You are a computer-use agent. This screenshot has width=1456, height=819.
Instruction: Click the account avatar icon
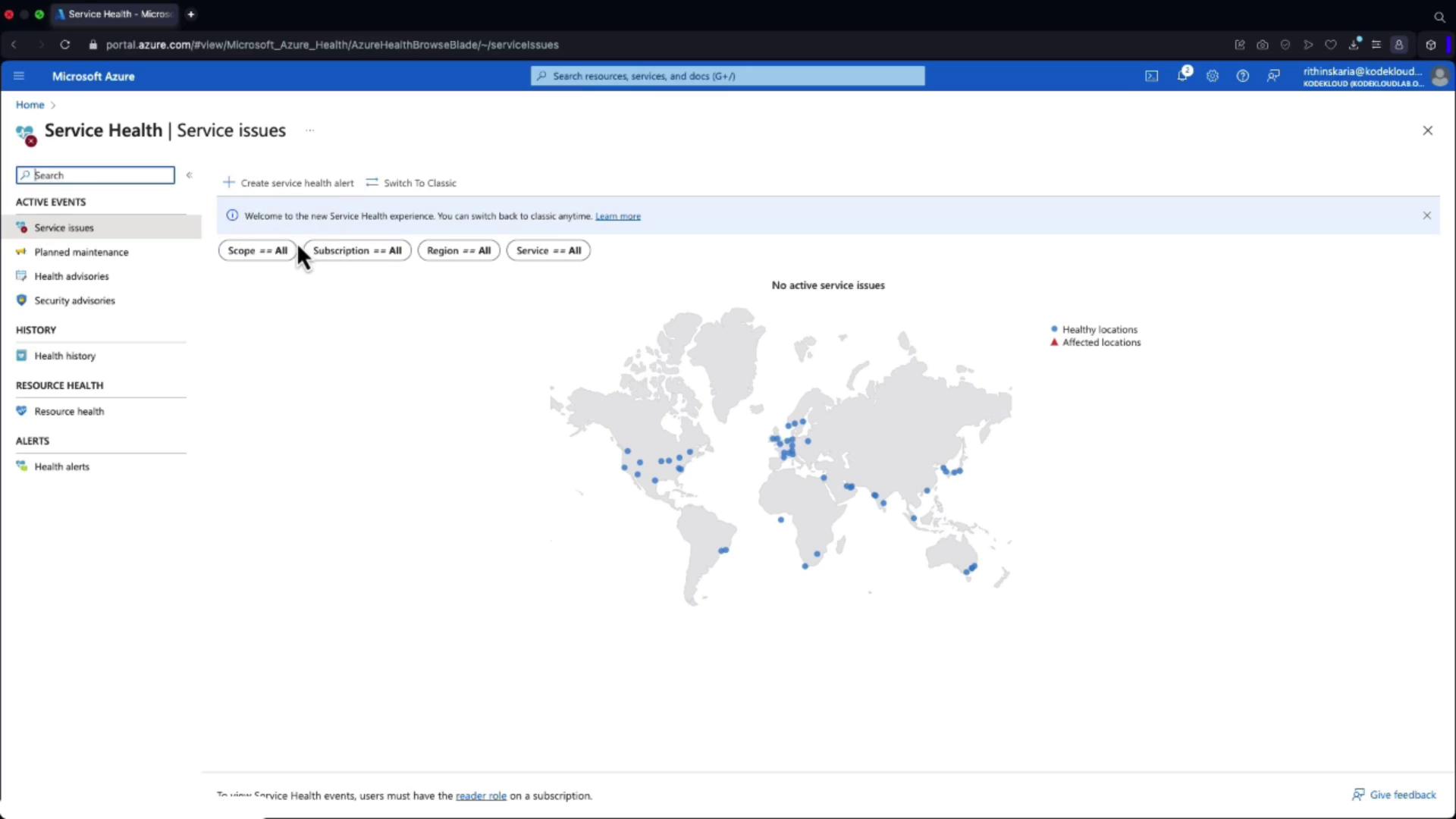click(x=1439, y=77)
